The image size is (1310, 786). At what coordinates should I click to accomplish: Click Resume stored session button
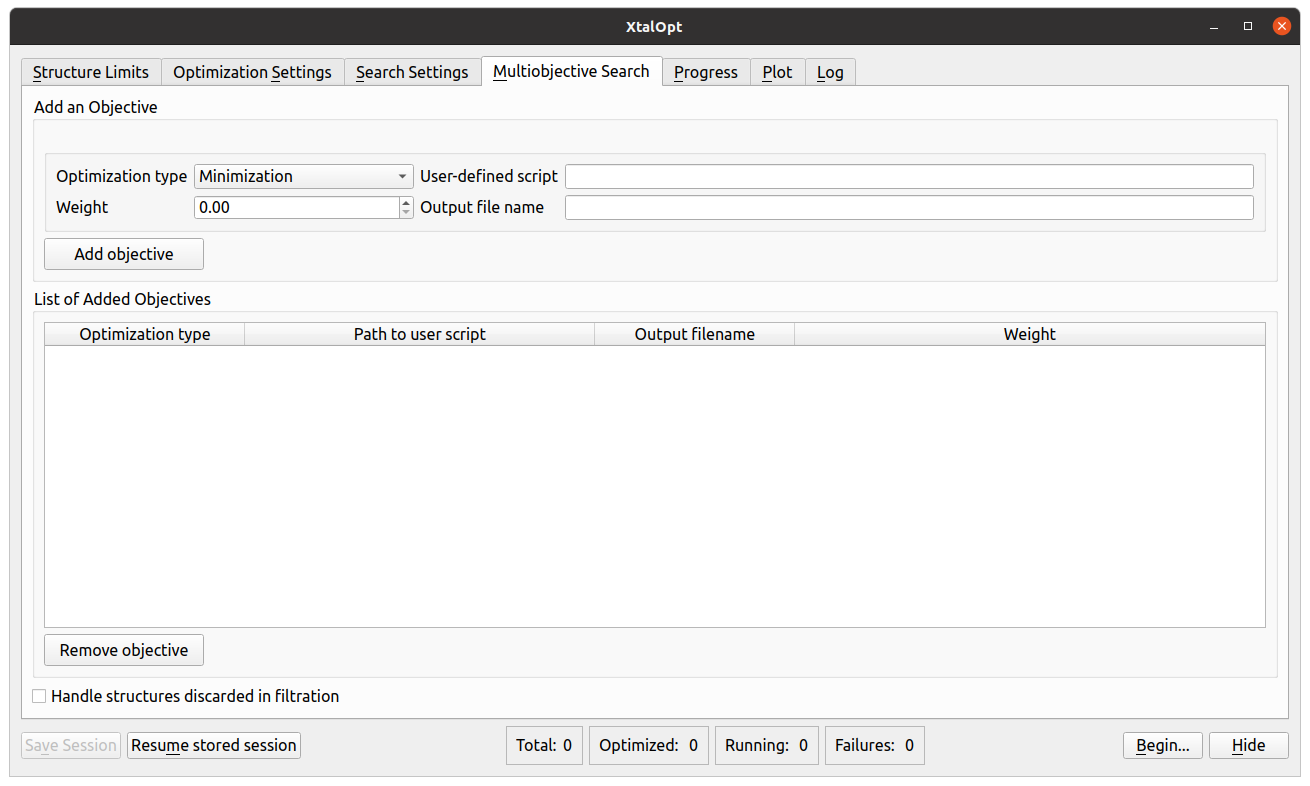[x=214, y=745]
